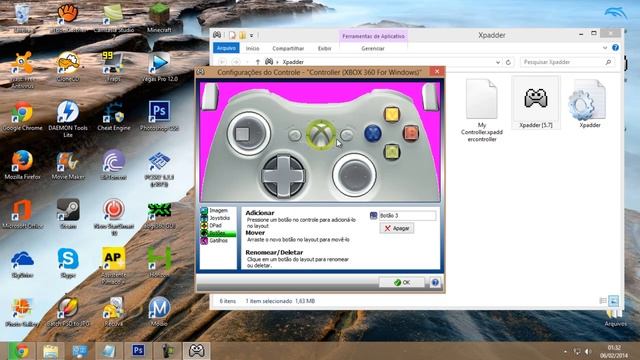The image size is (640, 360).
Task: Open DAEMON Tools Lite desktop shortcut
Action: click(68, 120)
